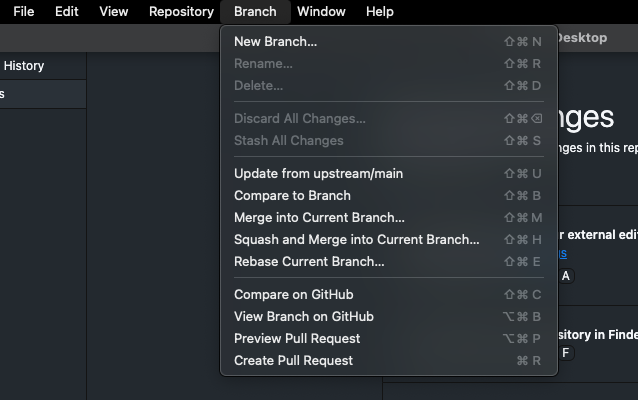
Task: Click the Stash All Changes entry
Action: click(x=288, y=140)
